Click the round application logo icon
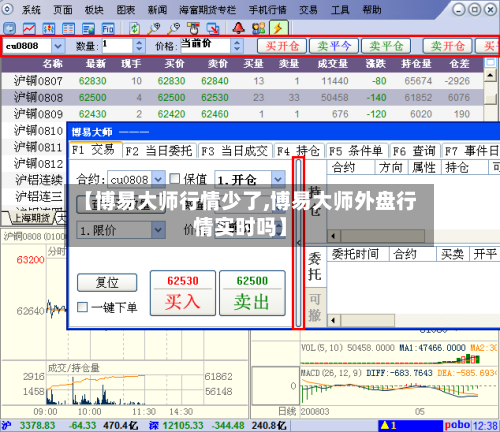Viewport: 500px width, 432px height. pos(7,9)
